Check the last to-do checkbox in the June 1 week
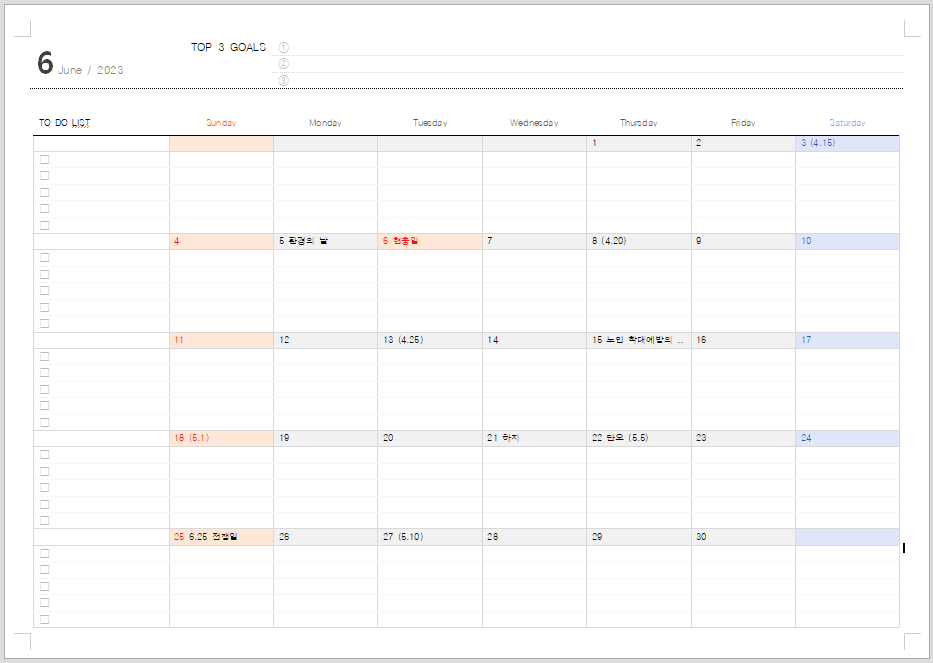 (x=45, y=226)
